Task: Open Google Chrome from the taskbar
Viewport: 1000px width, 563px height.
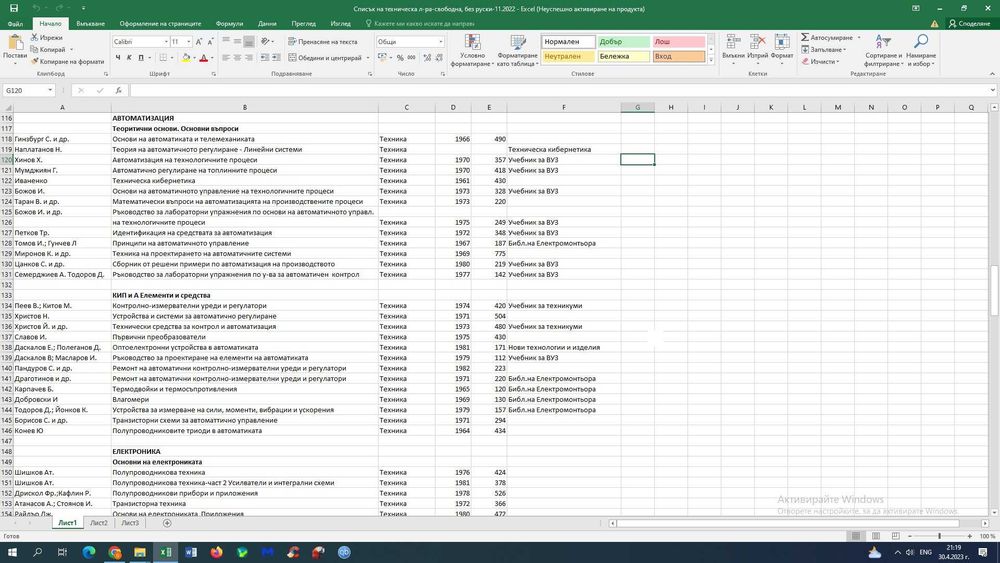Action: (x=115, y=552)
